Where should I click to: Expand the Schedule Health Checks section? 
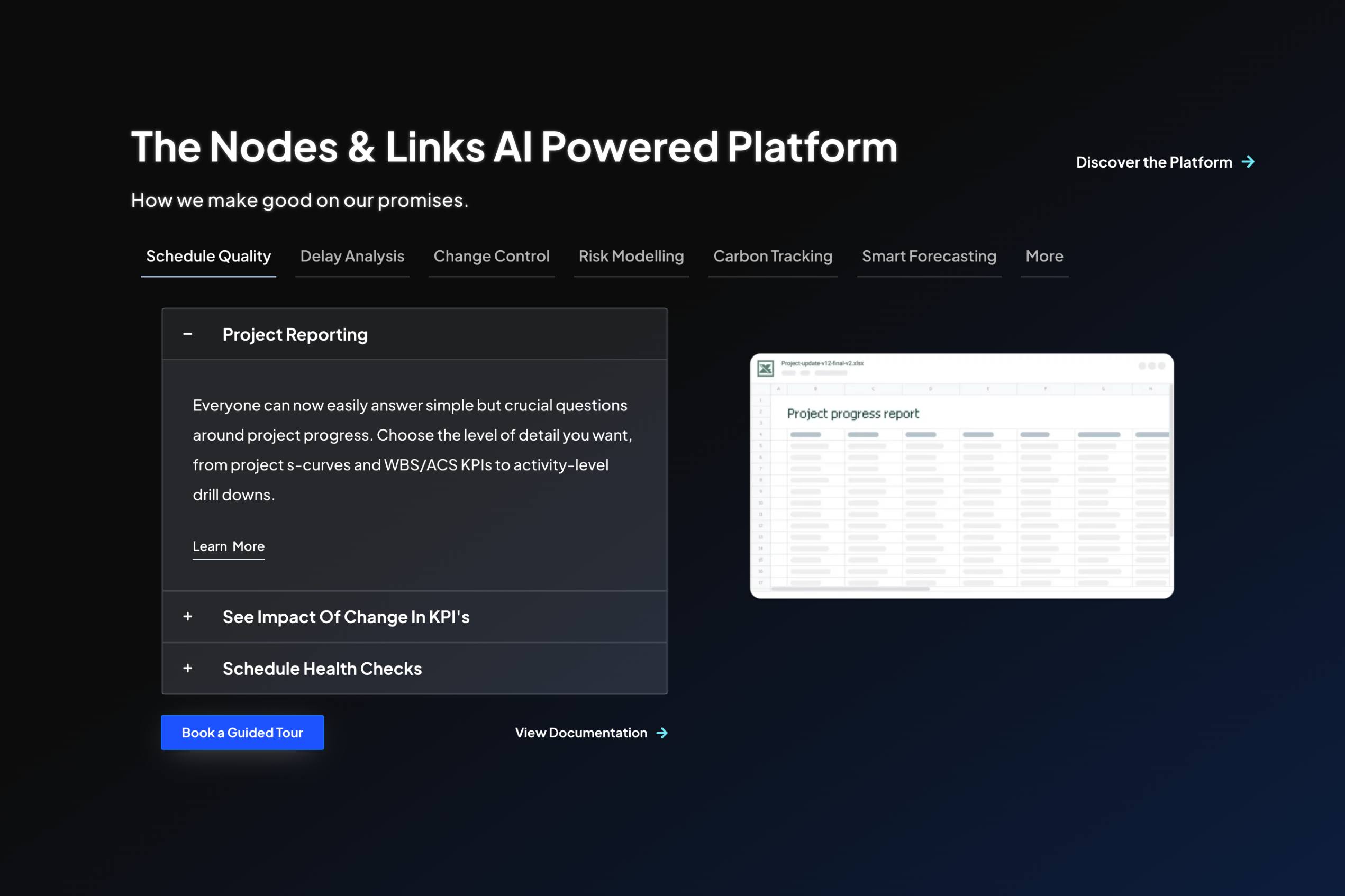click(414, 668)
